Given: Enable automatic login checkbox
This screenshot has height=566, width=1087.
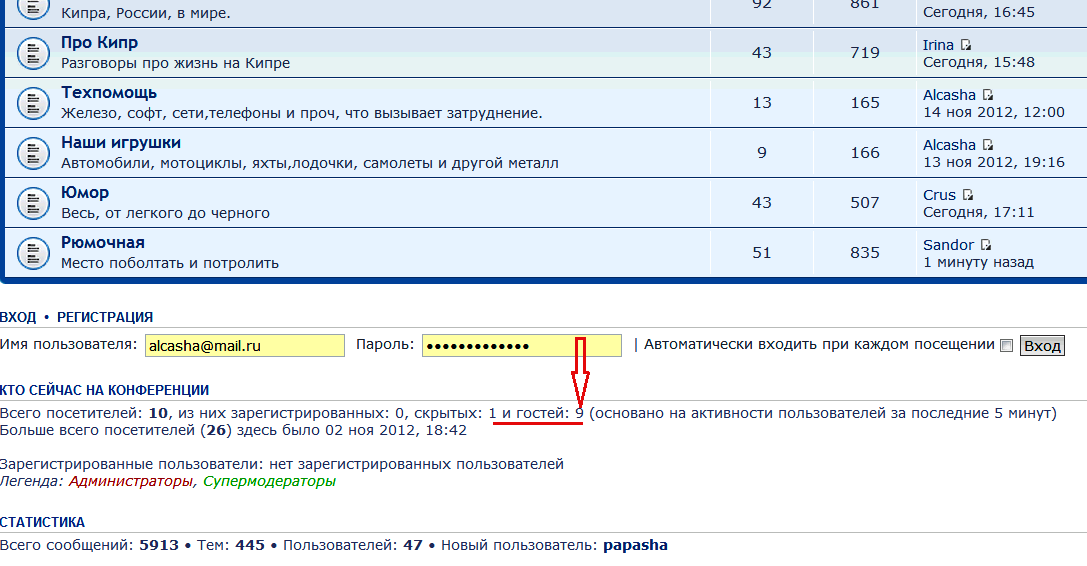Looking at the screenshot, I should tap(1007, 346).
